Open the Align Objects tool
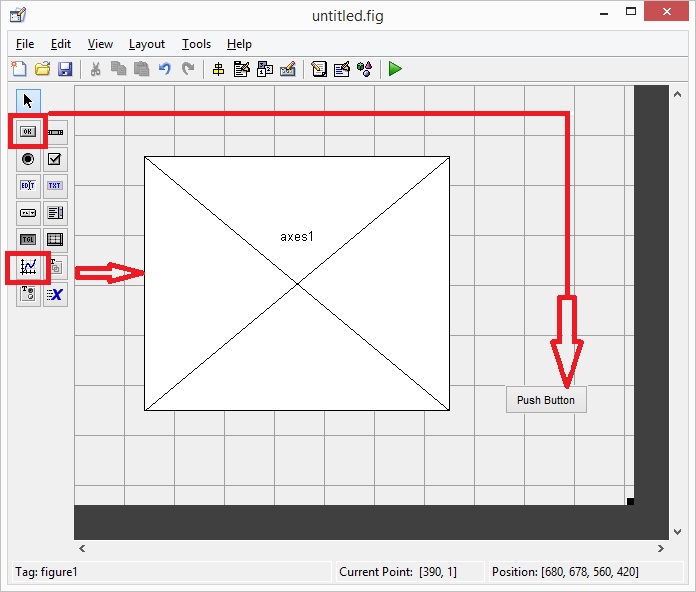The width and height of the screenshot is (696, 592). pos(218,69)
